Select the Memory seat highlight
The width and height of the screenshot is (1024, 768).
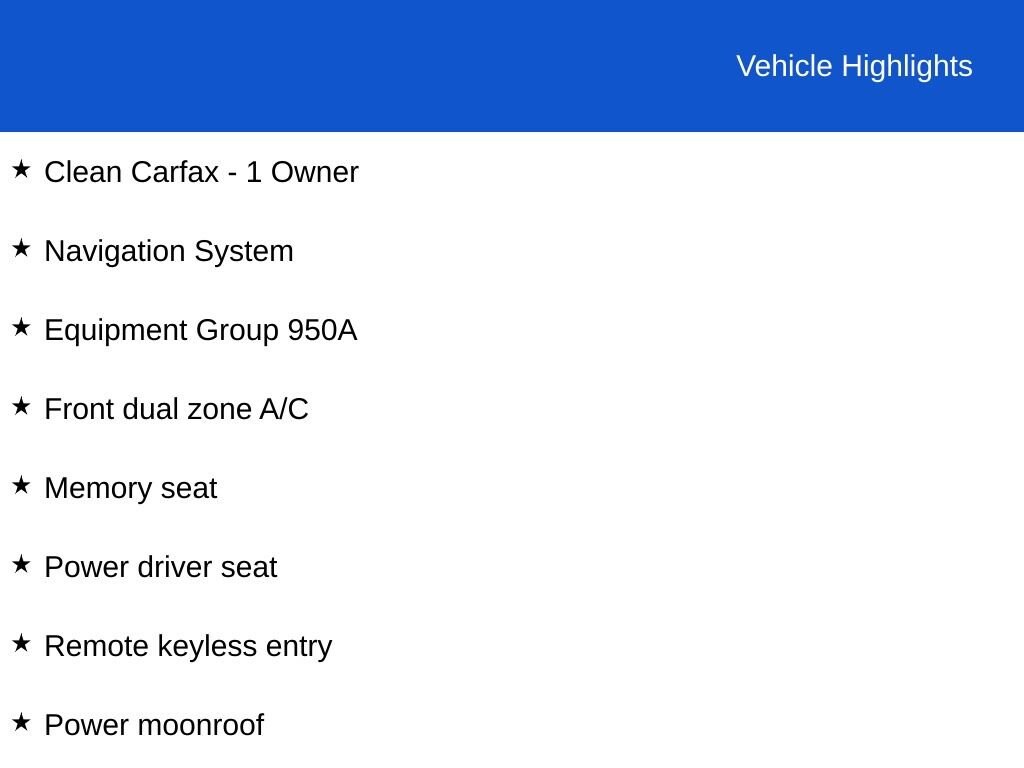(x=131, y=489)
